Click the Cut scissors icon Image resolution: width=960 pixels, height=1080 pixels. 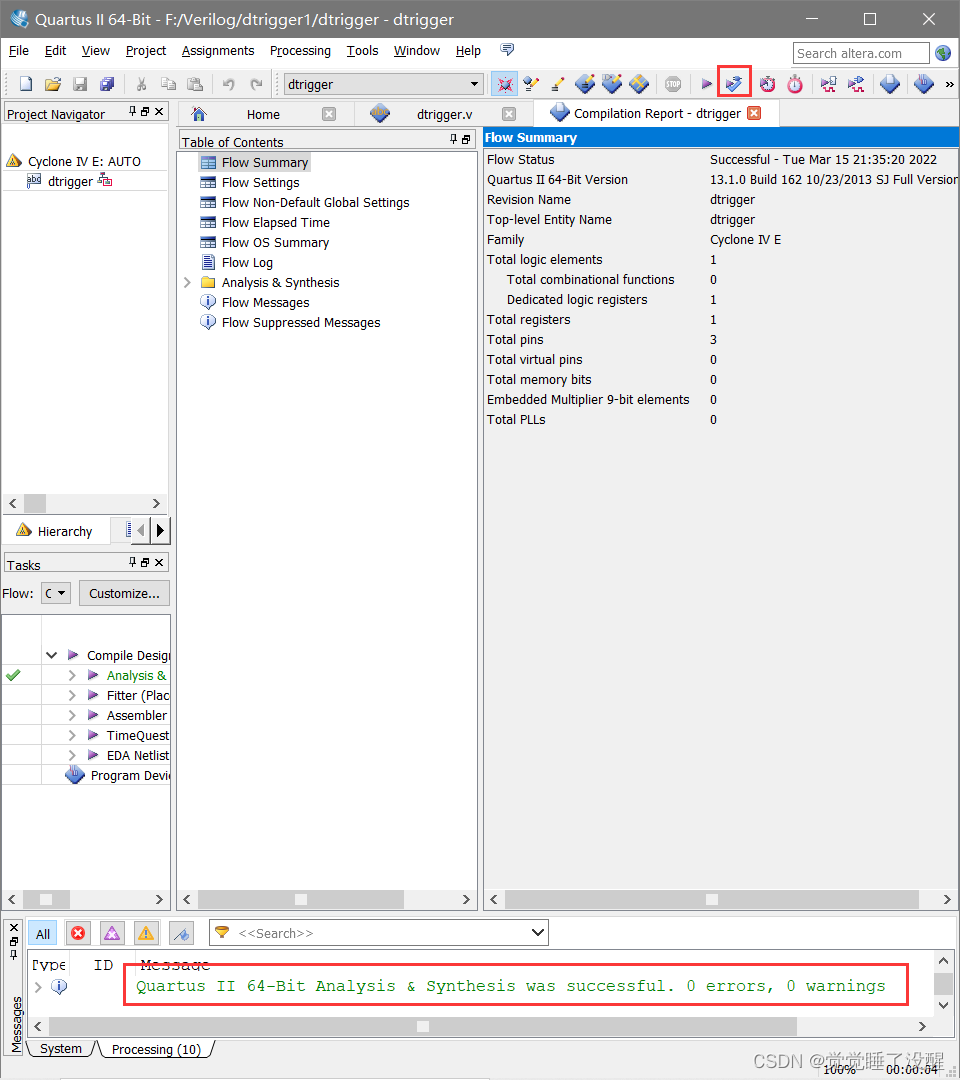coord(141,84)
